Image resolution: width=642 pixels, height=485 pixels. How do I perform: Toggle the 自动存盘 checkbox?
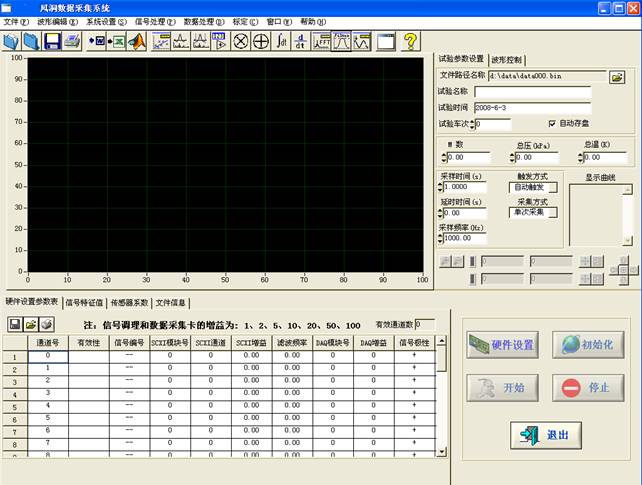point(552,123)
